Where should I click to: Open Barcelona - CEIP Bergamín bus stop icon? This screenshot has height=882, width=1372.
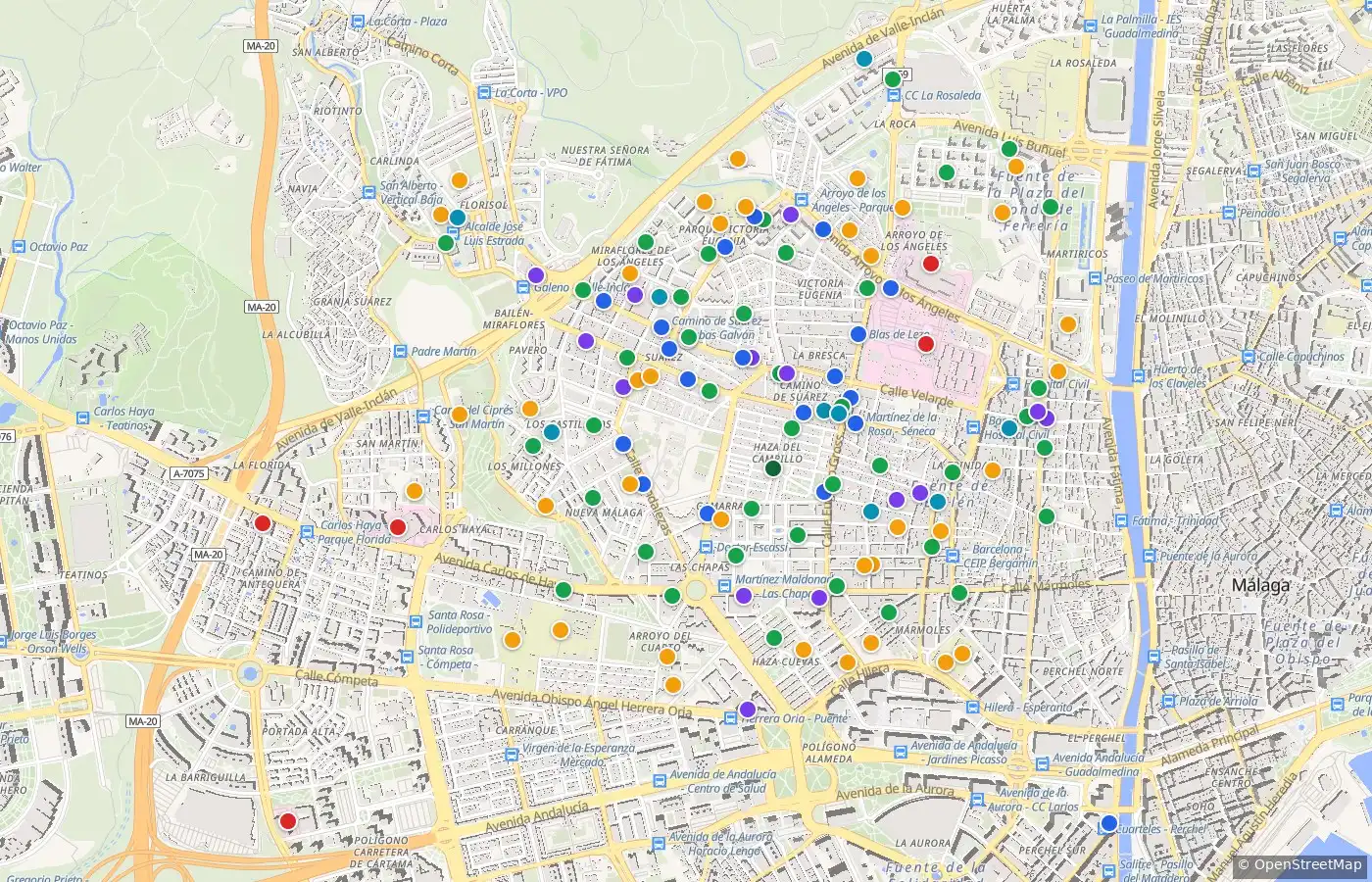951,555
